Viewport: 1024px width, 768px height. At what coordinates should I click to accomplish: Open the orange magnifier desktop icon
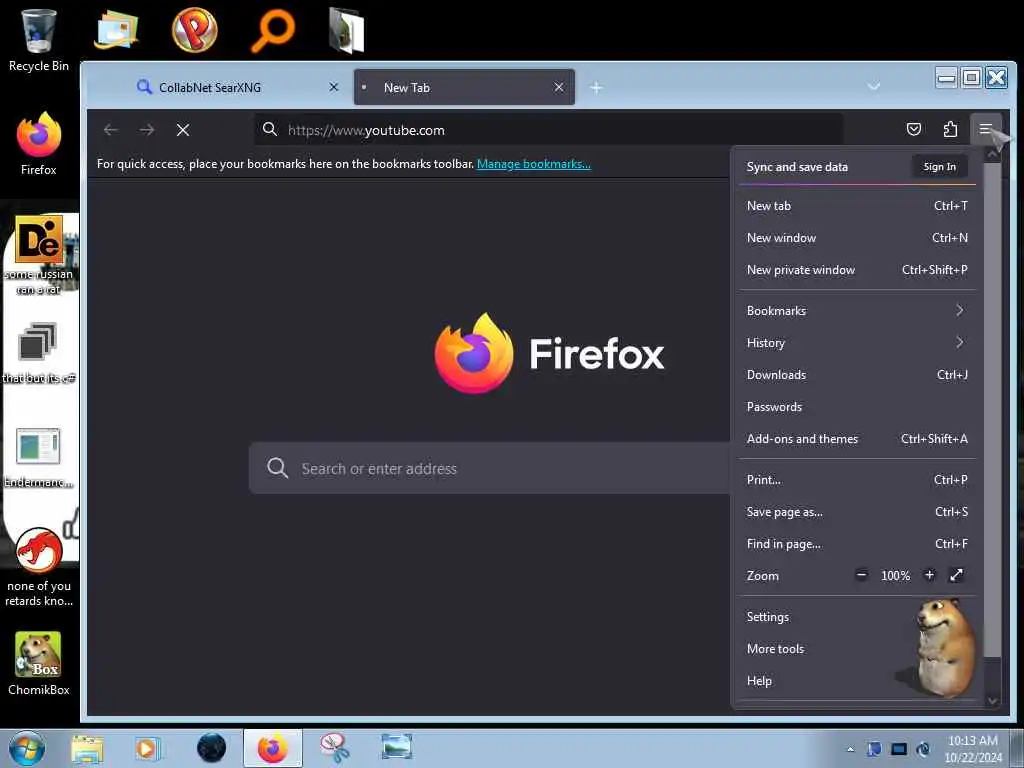tap(273, 30)
